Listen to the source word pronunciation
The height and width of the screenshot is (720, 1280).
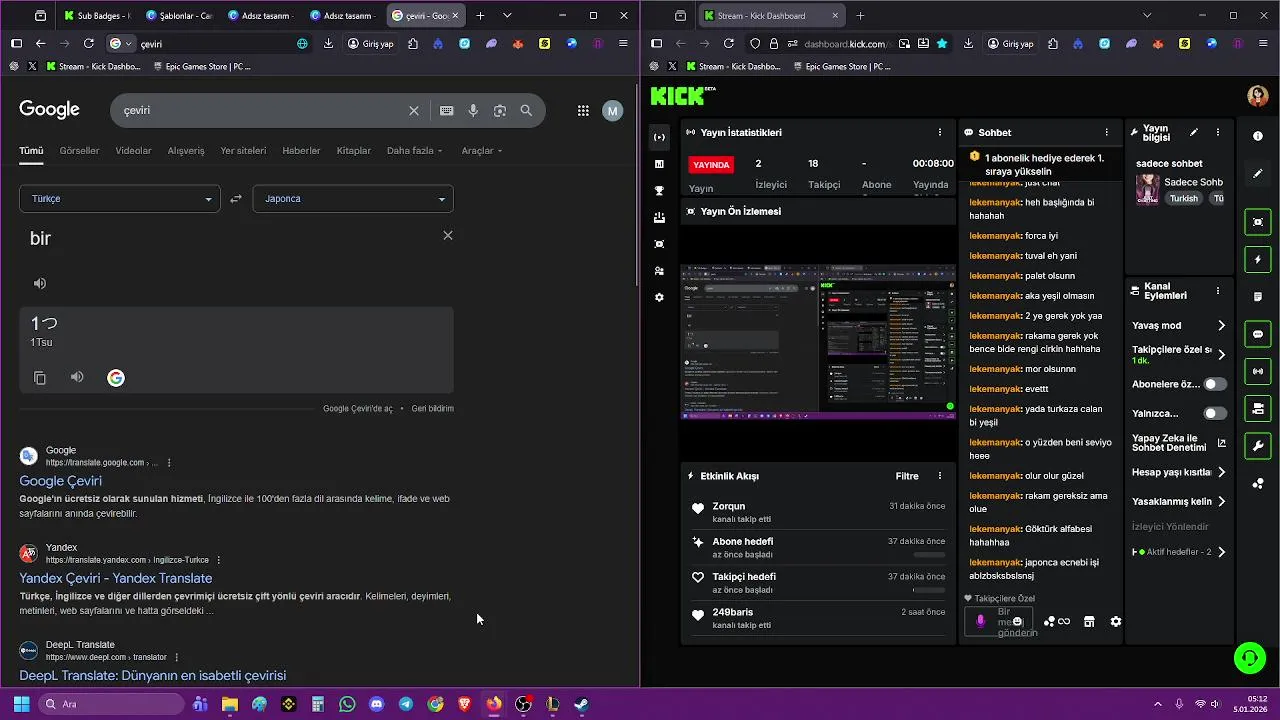coord(40,283)
